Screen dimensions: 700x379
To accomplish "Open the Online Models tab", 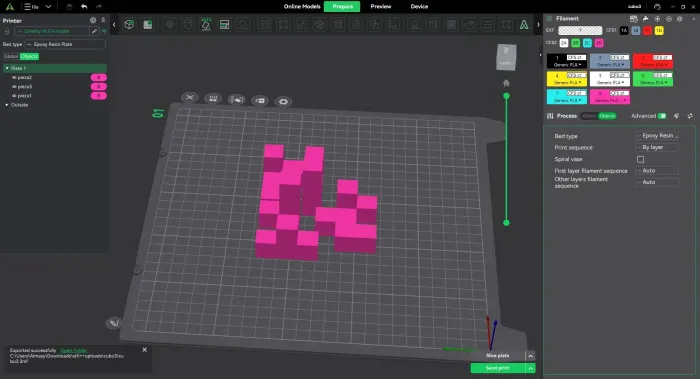I will 302,7.
